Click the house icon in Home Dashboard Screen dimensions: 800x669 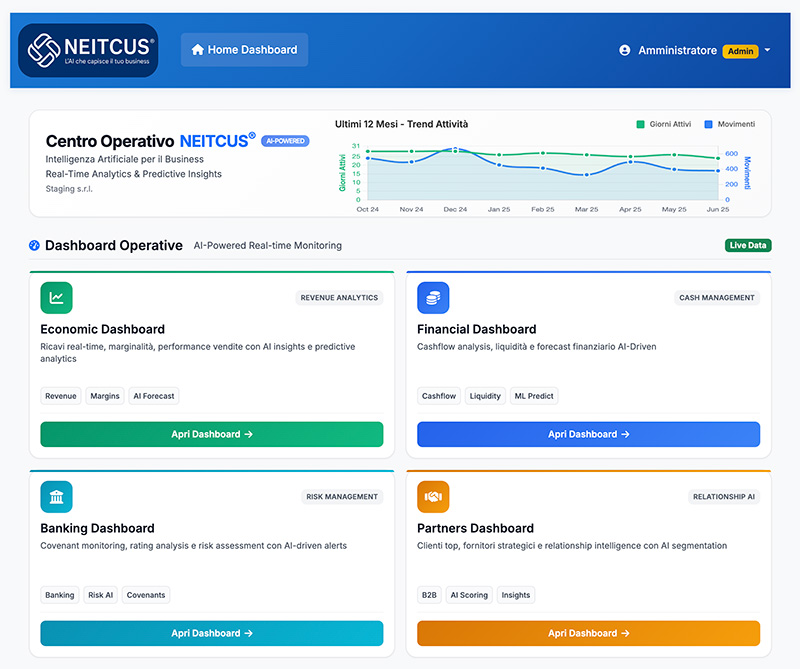point(197,50)
